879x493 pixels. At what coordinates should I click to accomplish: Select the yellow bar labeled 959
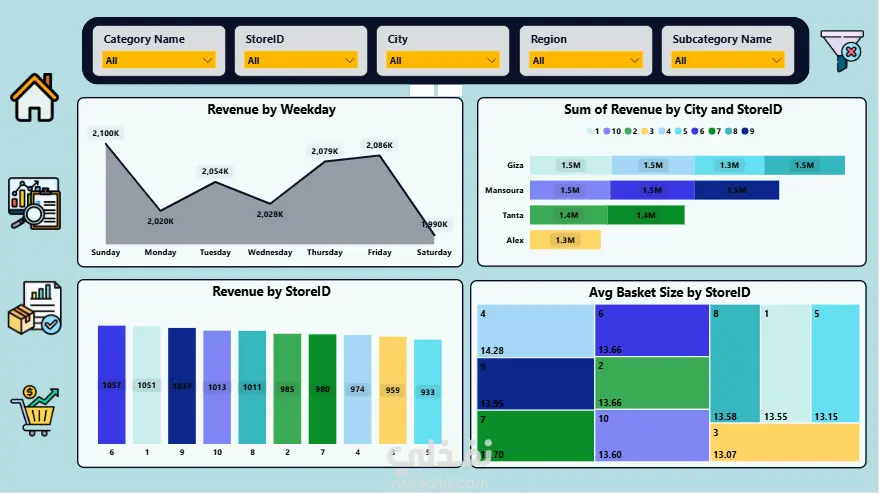point(392,390)
